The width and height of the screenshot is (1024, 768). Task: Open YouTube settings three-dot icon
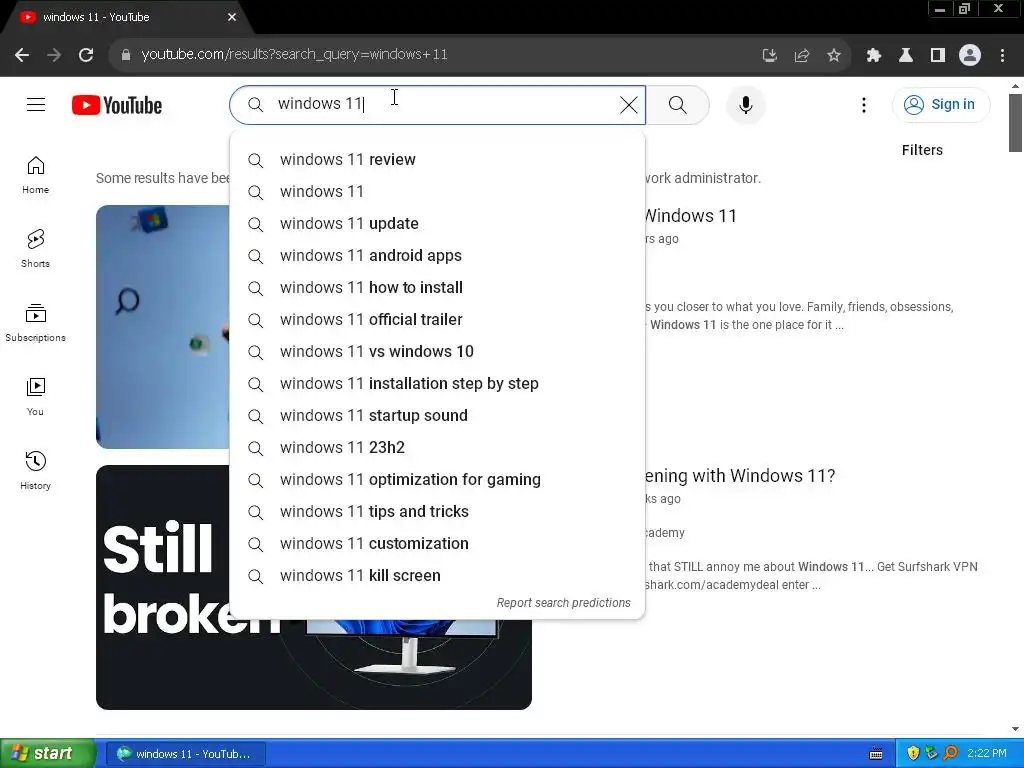(x=864, y=104)
